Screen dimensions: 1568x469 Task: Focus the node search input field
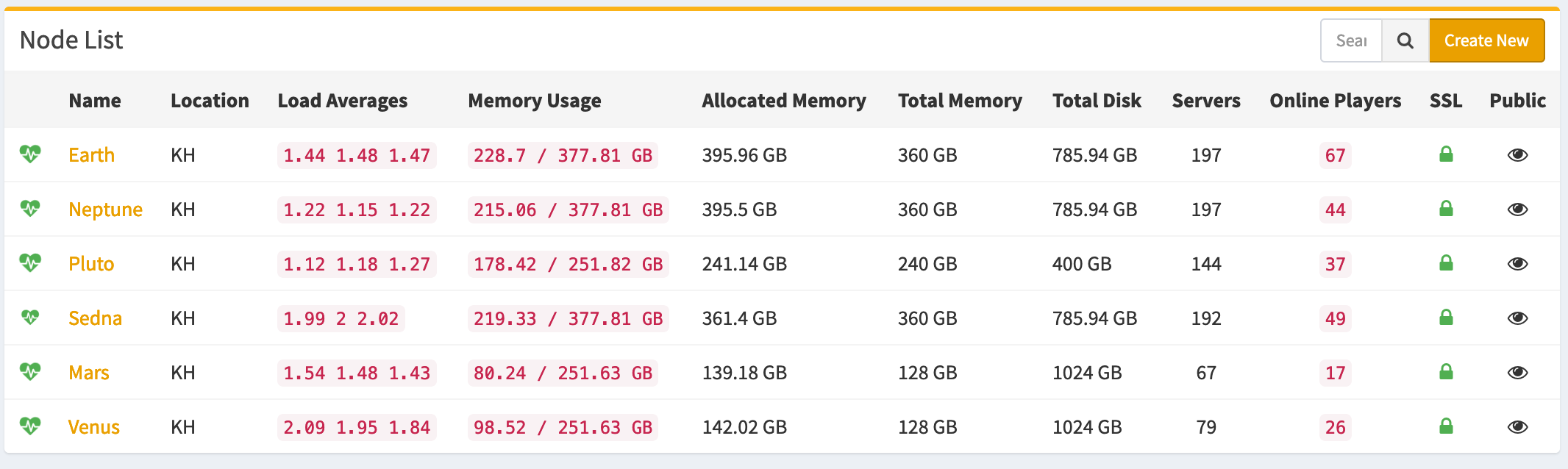(1351, 40)
